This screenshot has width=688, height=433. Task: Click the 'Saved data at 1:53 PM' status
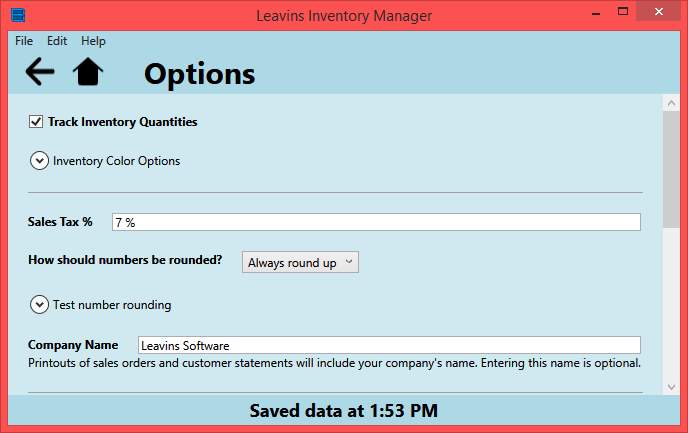[x=344, y=411]
